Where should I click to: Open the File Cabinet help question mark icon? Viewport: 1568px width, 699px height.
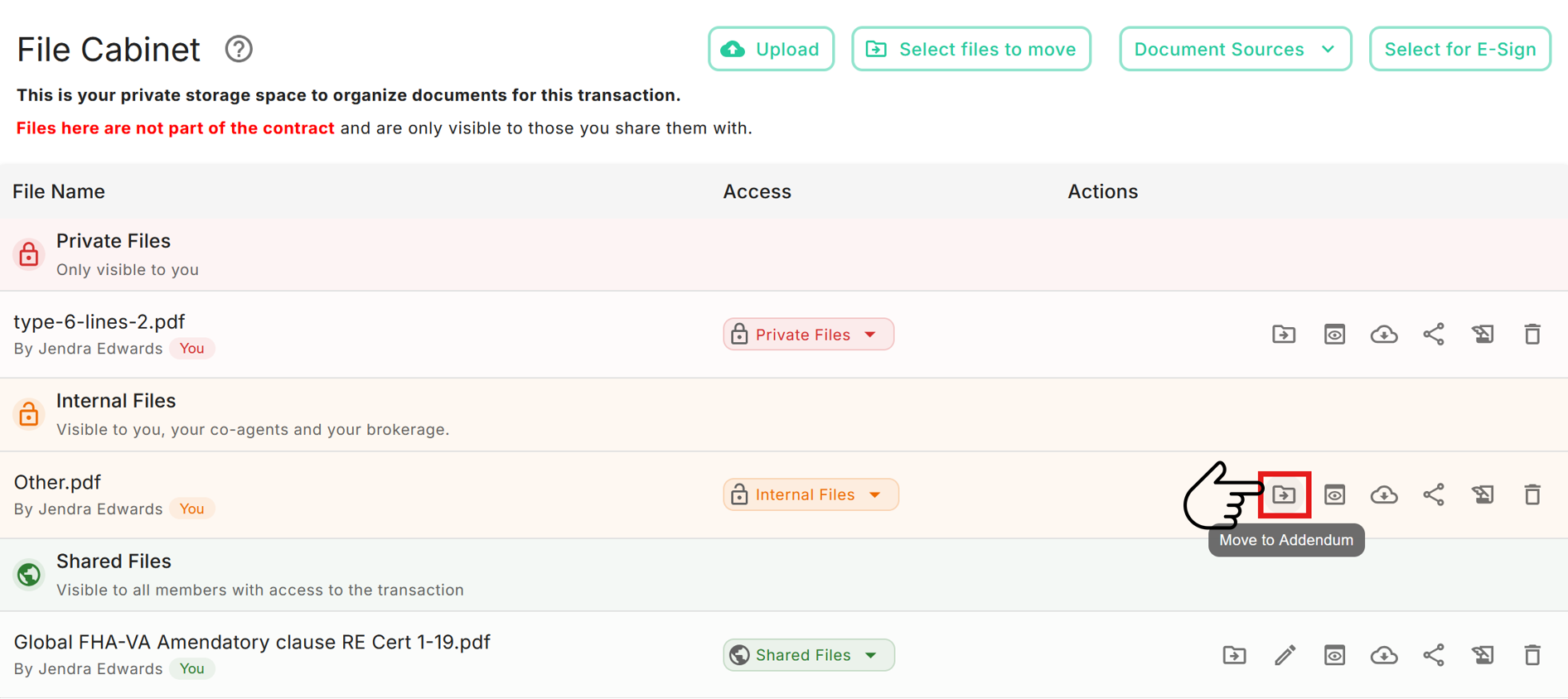(x=239, y=49)
